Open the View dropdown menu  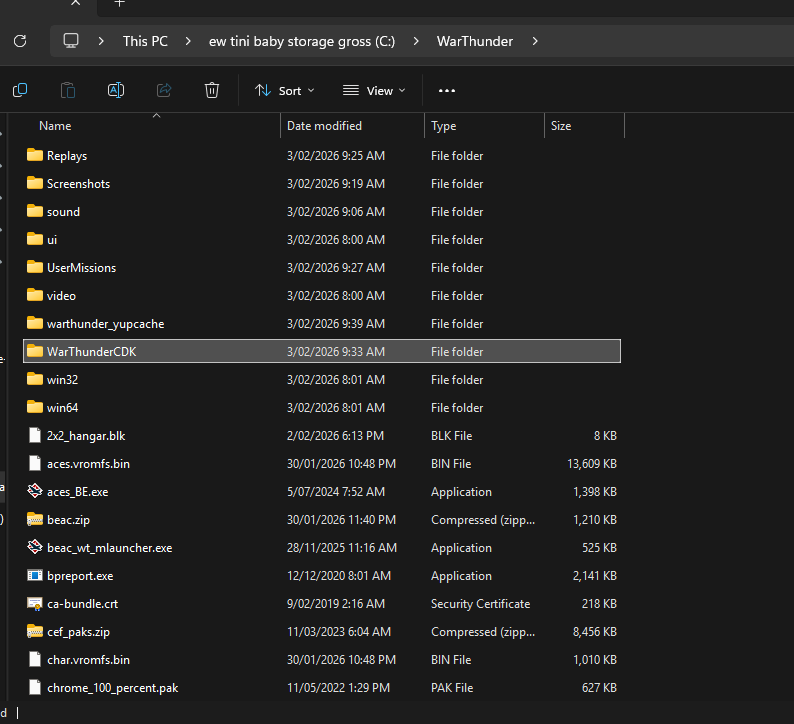pos(374,90)
